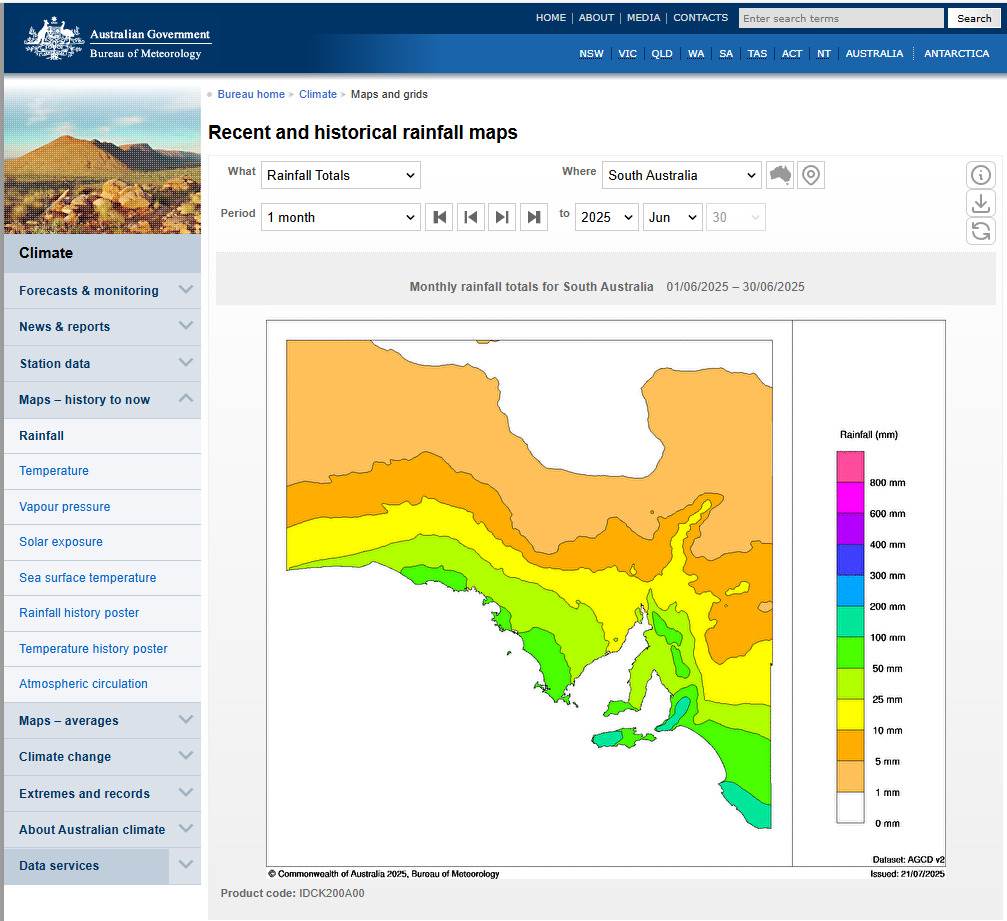The height and width of the screenshot is (921, 1007).
Task: Click the search terms input field
Action: (840, 18)
